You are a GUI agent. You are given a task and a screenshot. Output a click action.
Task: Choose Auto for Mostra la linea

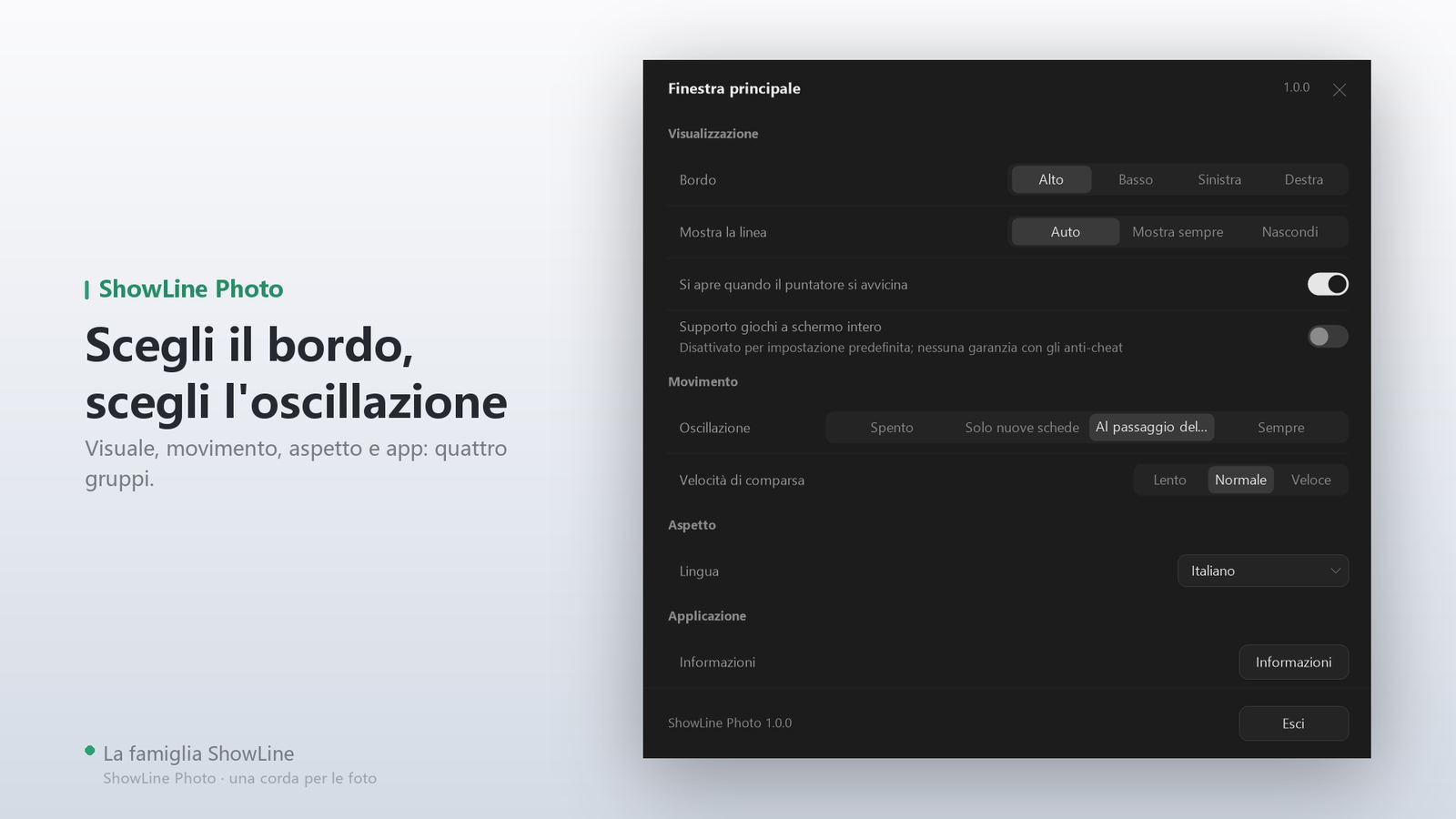1066,232
